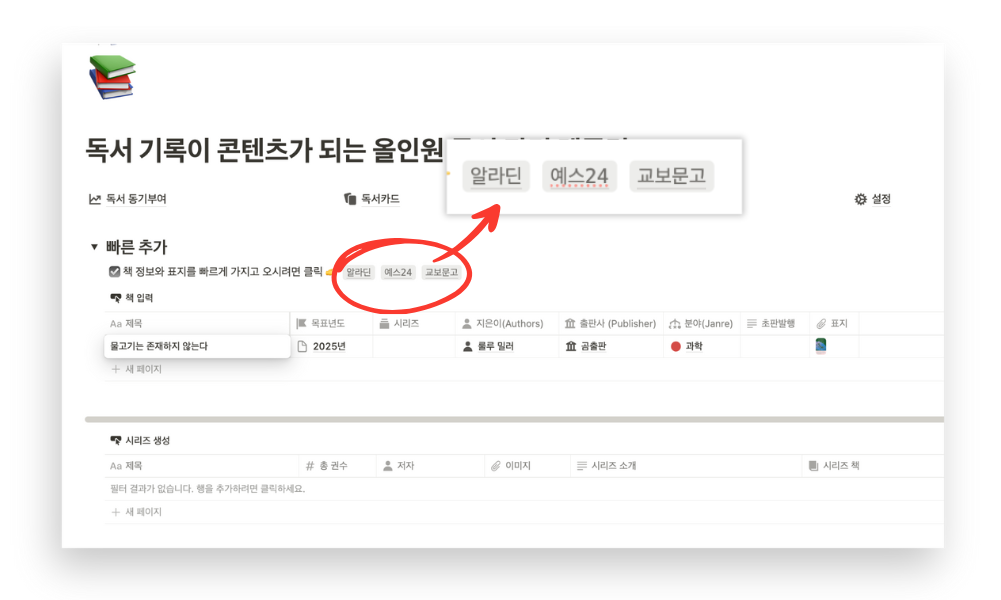Open the small 알라딘 link in checkbox row
The height and width of the screenshot is (600, 1001).
(358, 273)
